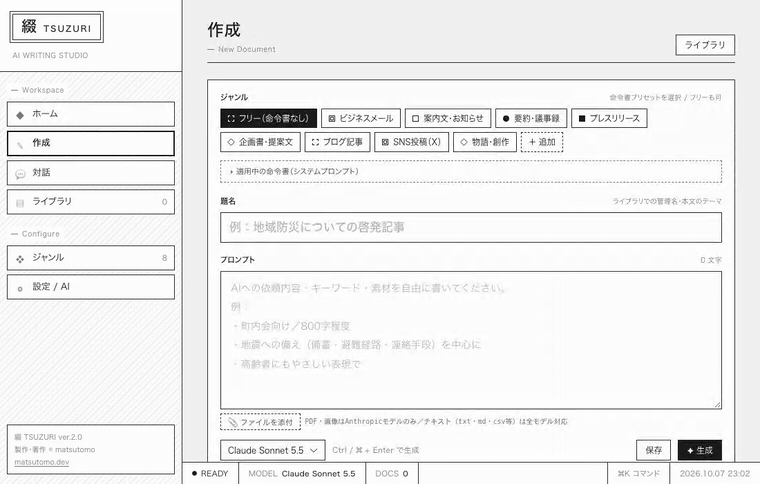Viewport: 760px width, 484px height.
Task: Select the 企画書・提案文 genre
Action: click(260, 142)
